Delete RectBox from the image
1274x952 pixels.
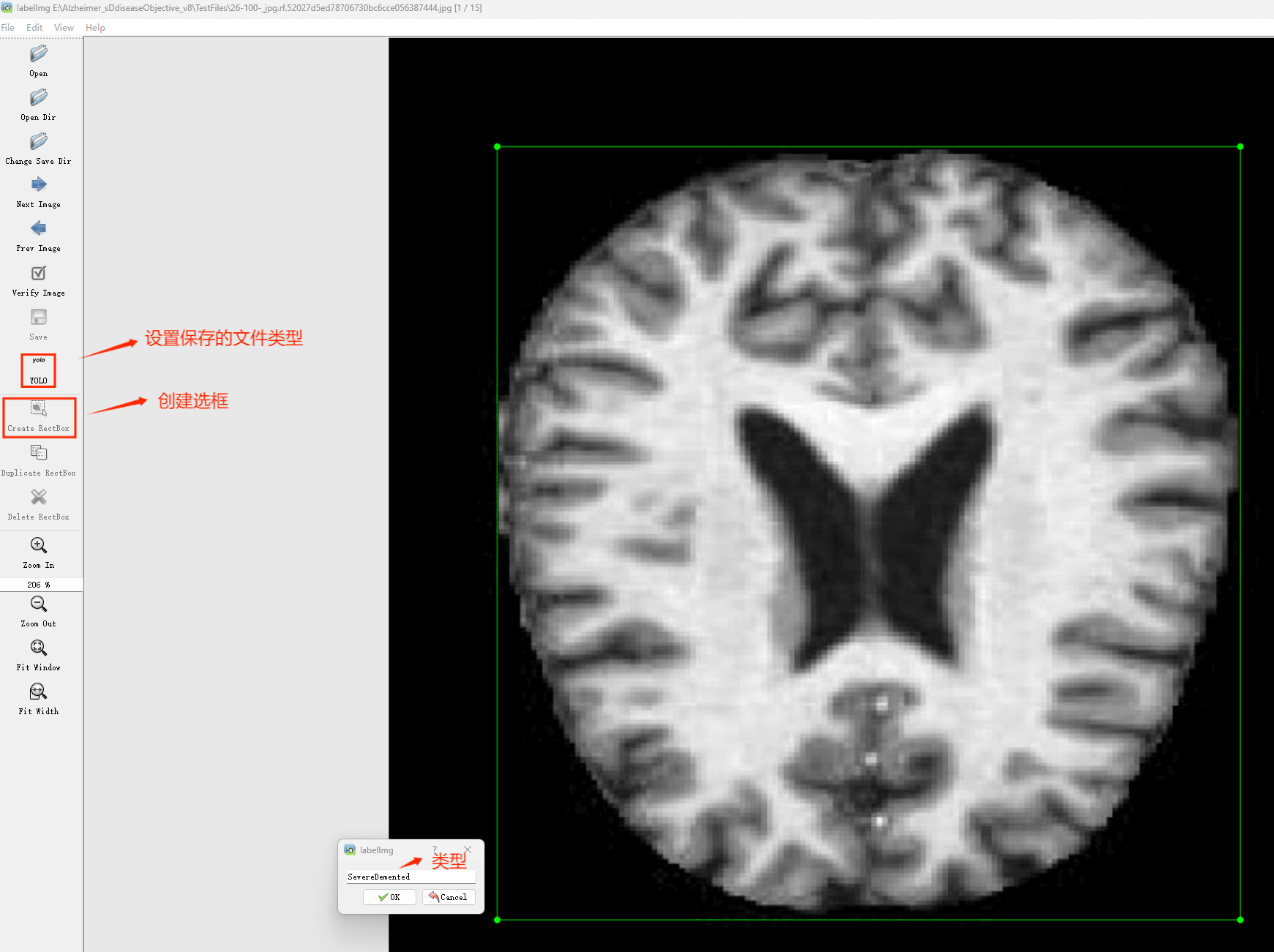(x=39, y=505)
